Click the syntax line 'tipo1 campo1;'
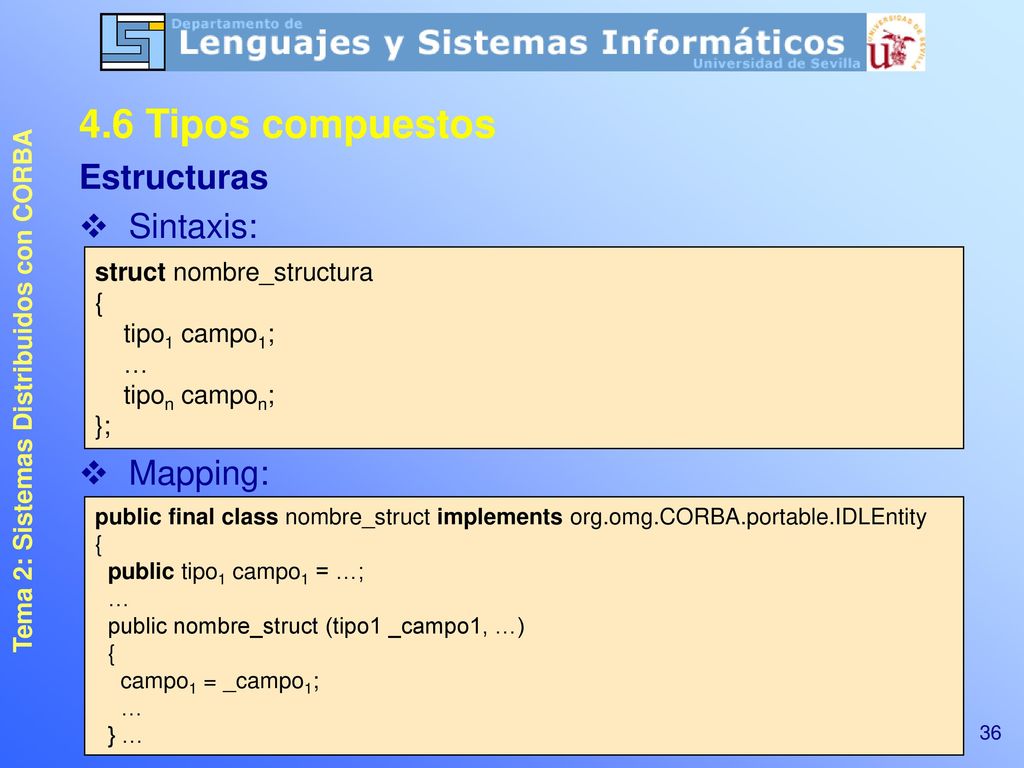This screenshot has height=768, width=1024. 199,335
